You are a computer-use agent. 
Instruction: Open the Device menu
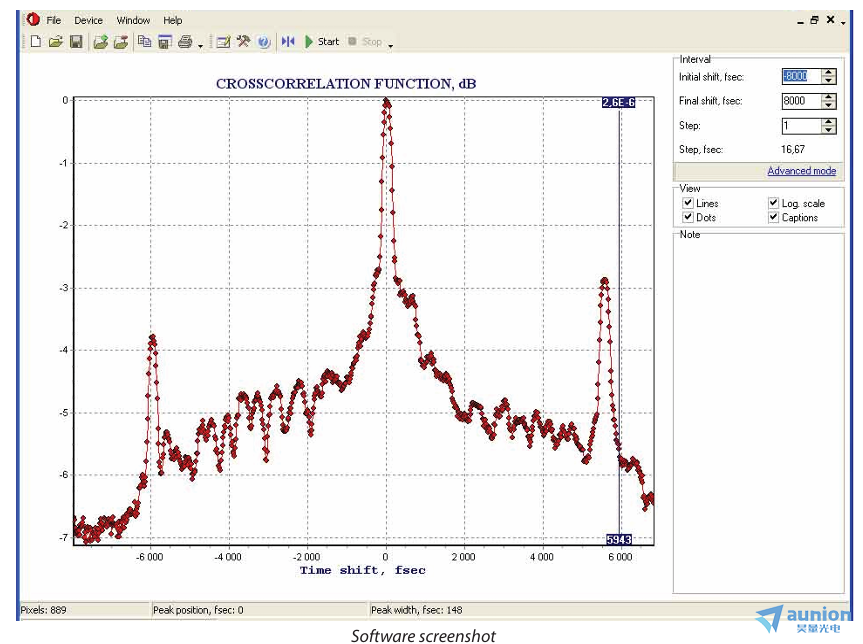[x=88, y=20]
